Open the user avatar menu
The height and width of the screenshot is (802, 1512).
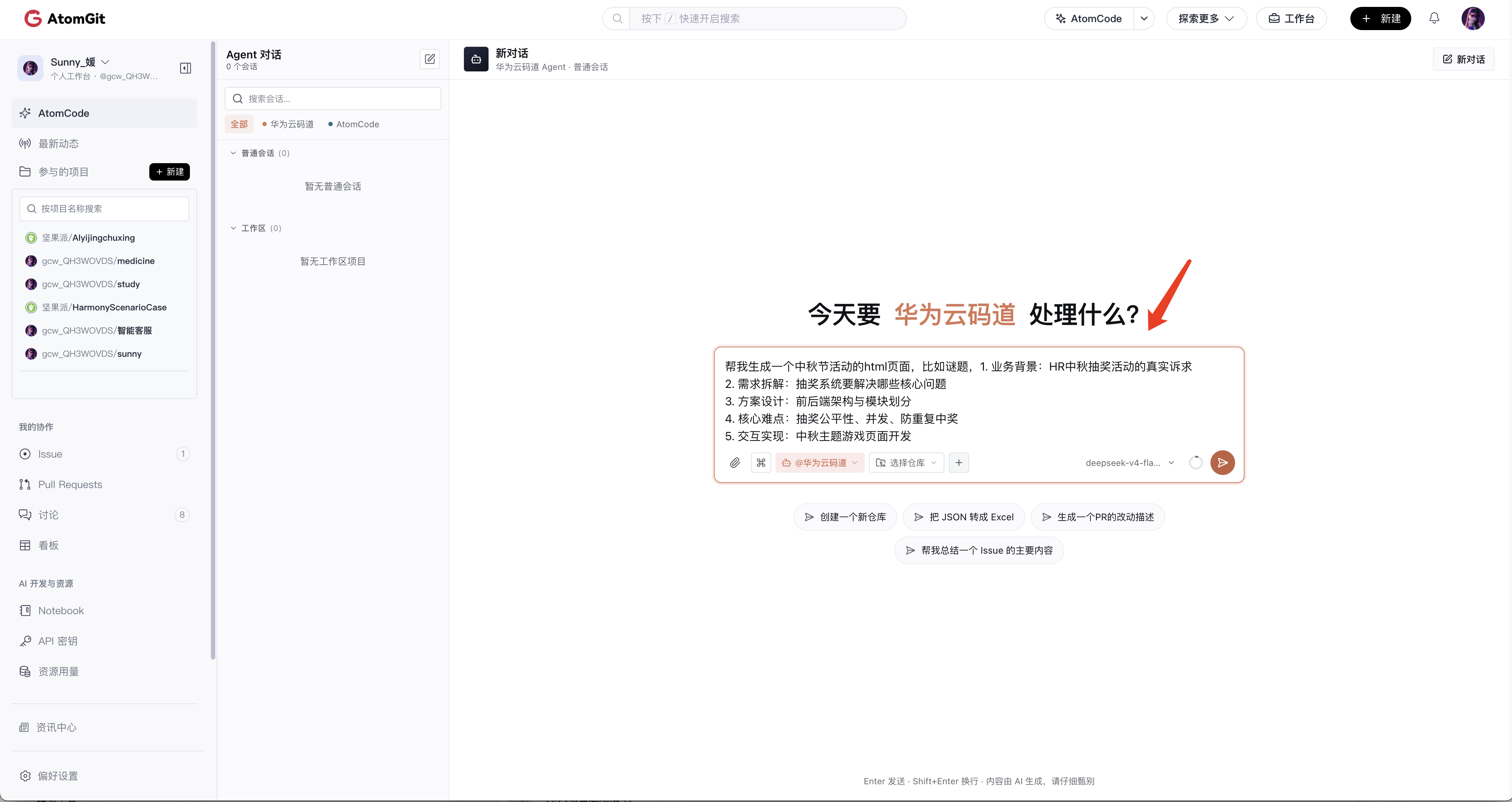click(1472, 18)
